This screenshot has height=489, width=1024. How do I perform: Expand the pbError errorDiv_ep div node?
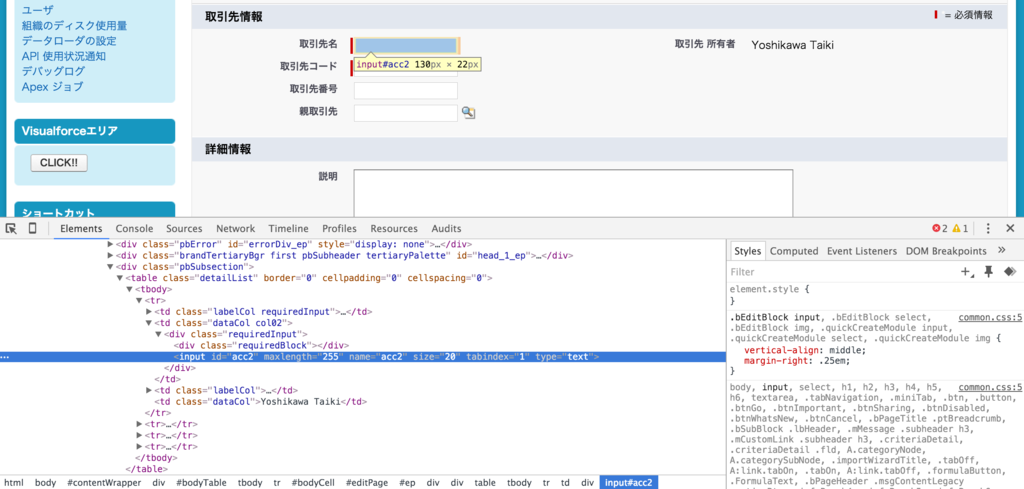110,244
